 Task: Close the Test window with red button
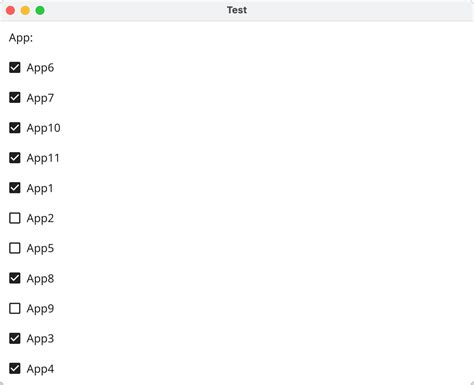click(10, 11)
